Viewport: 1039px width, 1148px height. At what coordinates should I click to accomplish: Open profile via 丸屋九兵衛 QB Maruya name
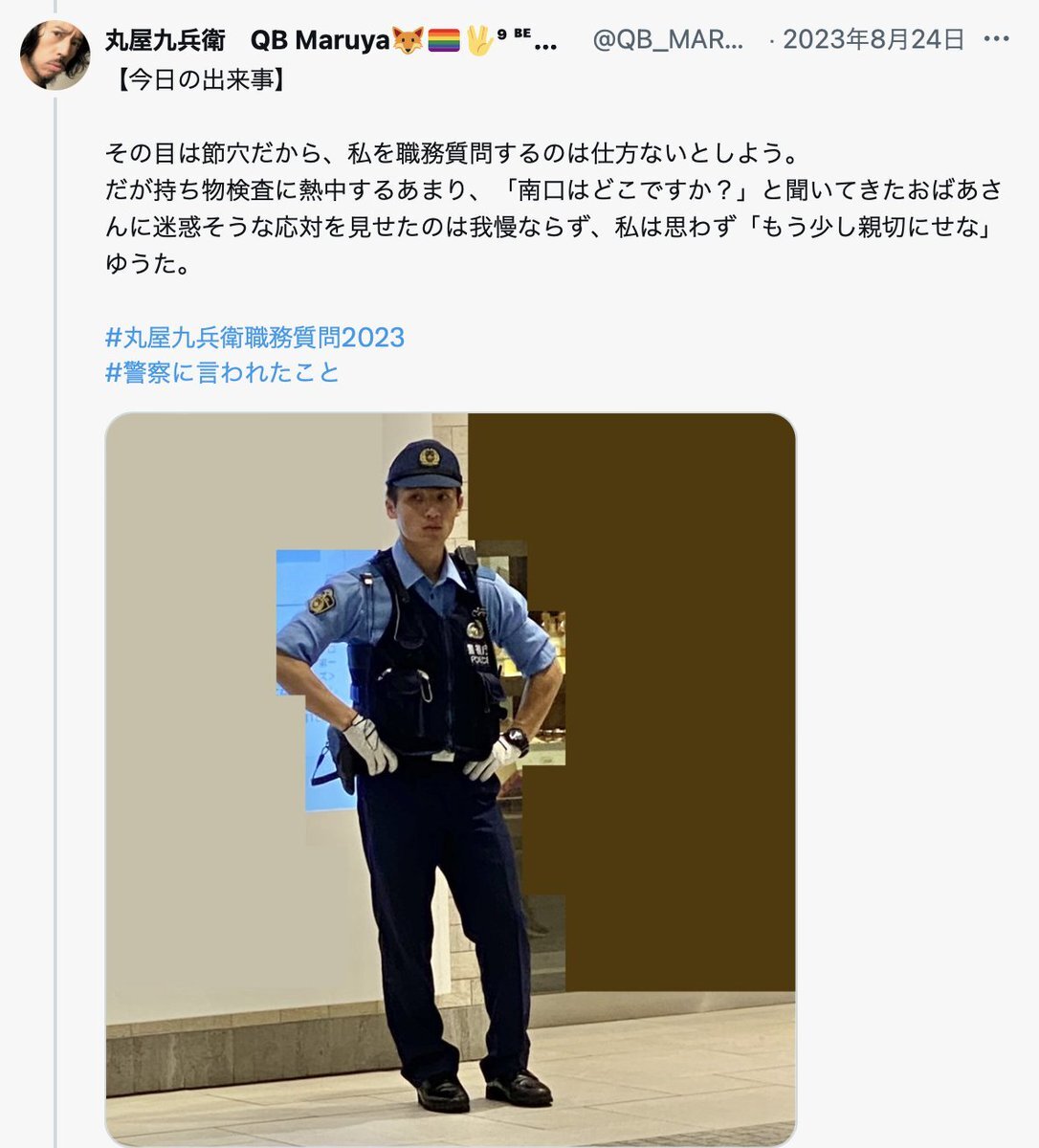[x=247, y=40]
